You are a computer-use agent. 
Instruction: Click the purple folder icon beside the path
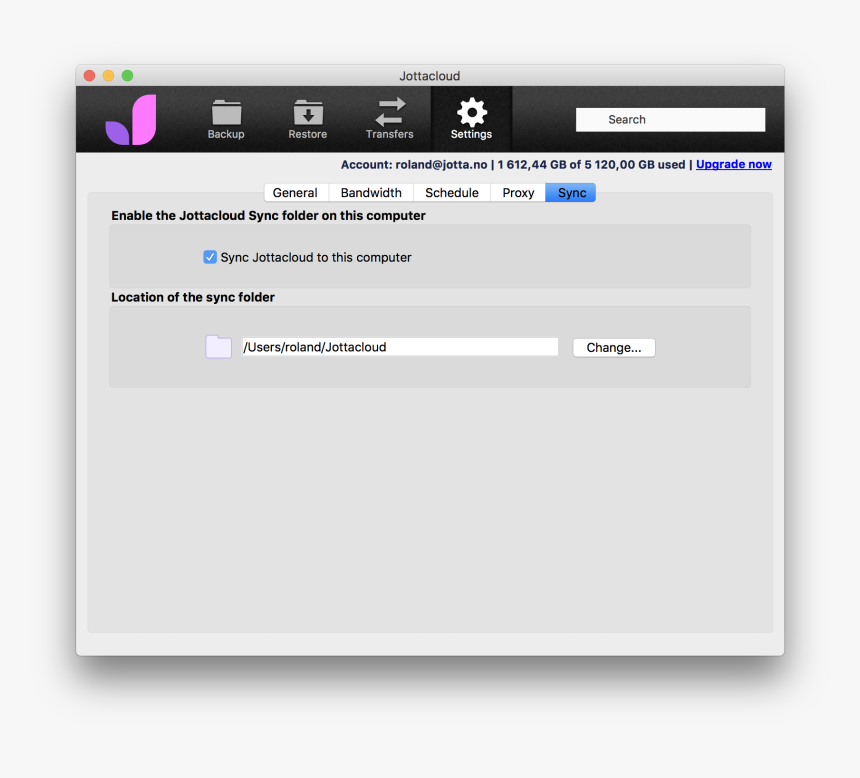(218, 346)
